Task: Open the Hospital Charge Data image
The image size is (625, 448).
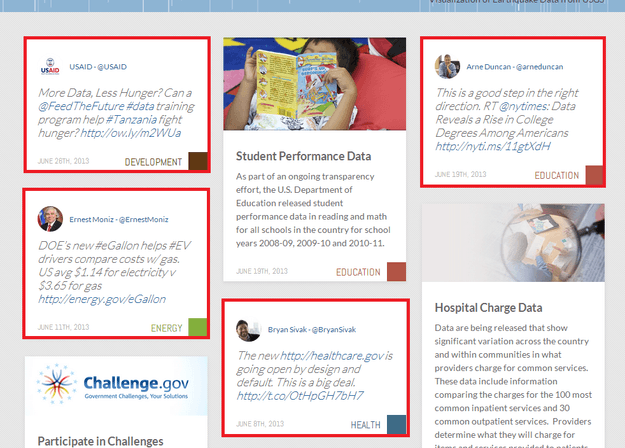Action: point(513,243)
